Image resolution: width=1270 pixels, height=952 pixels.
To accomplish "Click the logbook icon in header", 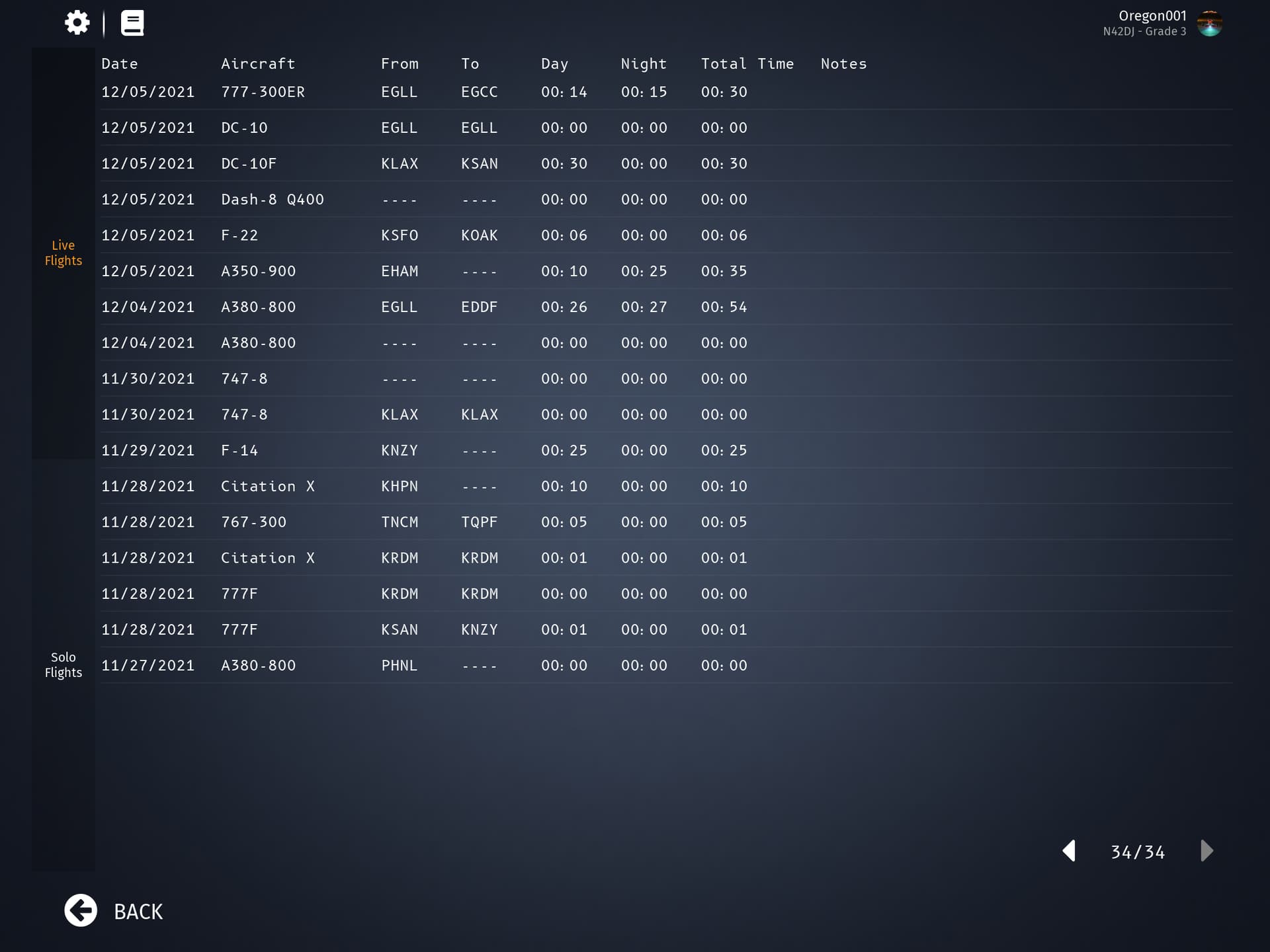I will 132,22.
